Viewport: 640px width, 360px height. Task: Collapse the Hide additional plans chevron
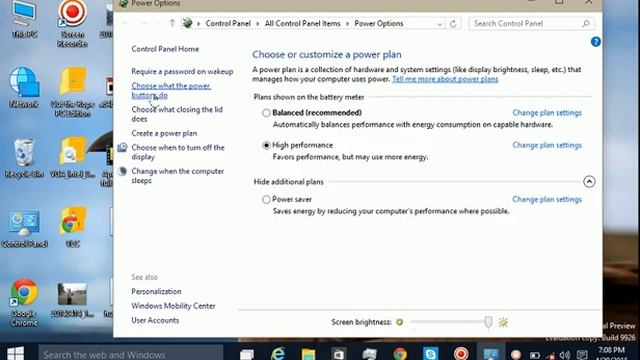coord(589,182)
